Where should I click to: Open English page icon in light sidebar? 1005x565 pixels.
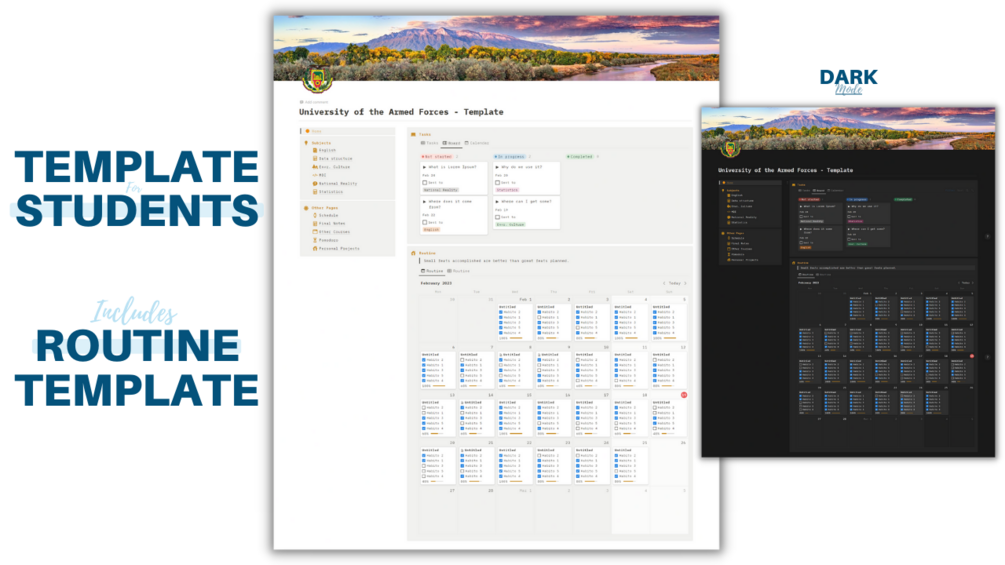[x=315, y=151]
